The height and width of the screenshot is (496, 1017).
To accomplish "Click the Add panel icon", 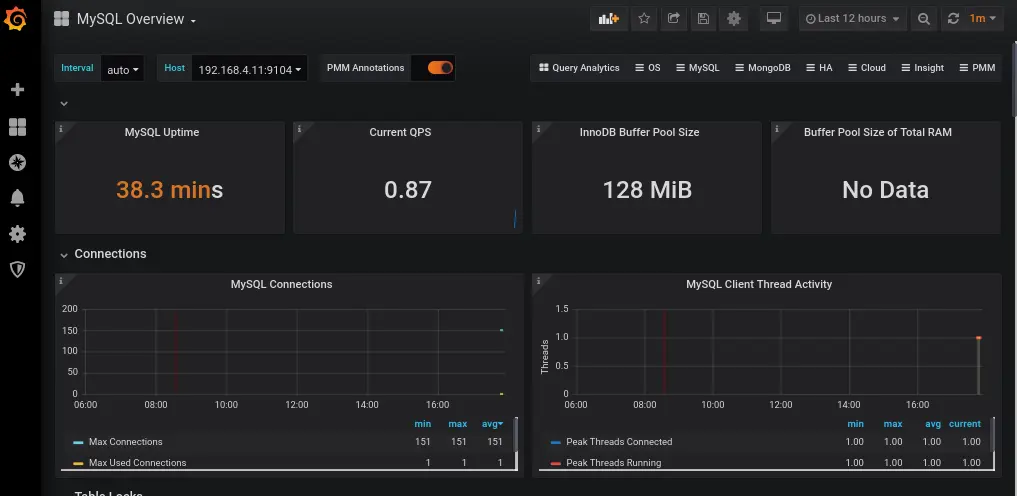I will tap(608, 19).
